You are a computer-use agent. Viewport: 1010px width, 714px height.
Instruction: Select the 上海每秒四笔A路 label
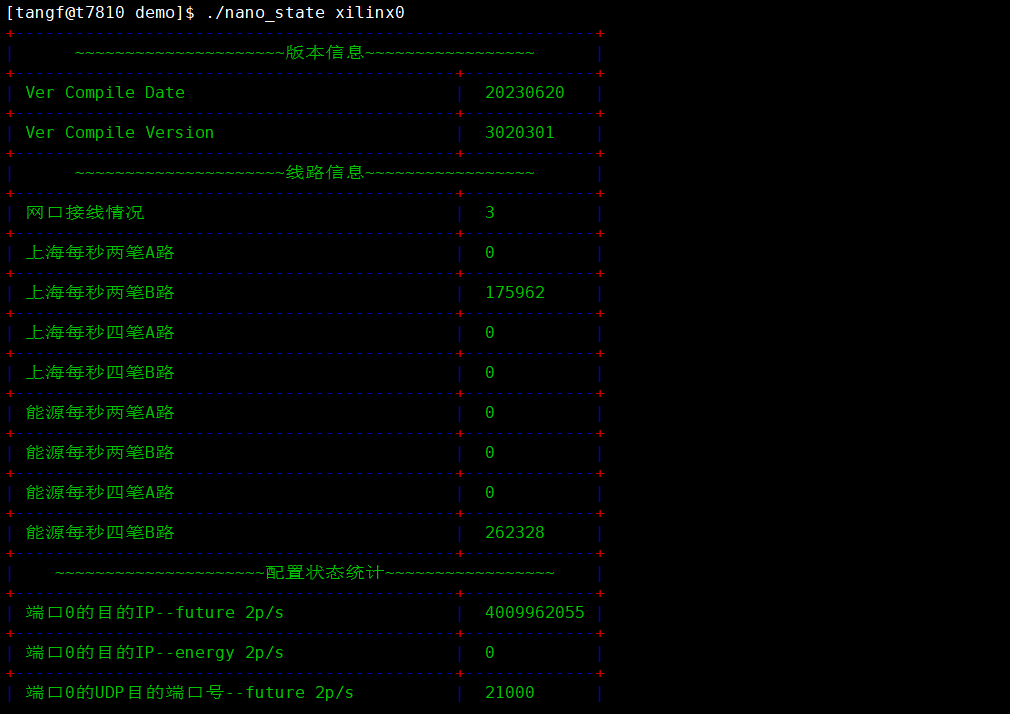[100, 333]
